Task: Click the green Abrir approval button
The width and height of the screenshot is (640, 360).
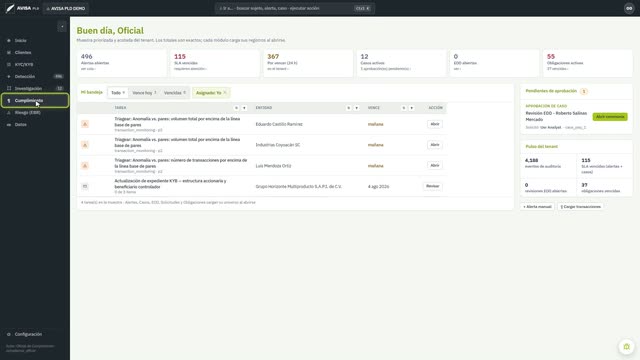Action: point(610,117)
